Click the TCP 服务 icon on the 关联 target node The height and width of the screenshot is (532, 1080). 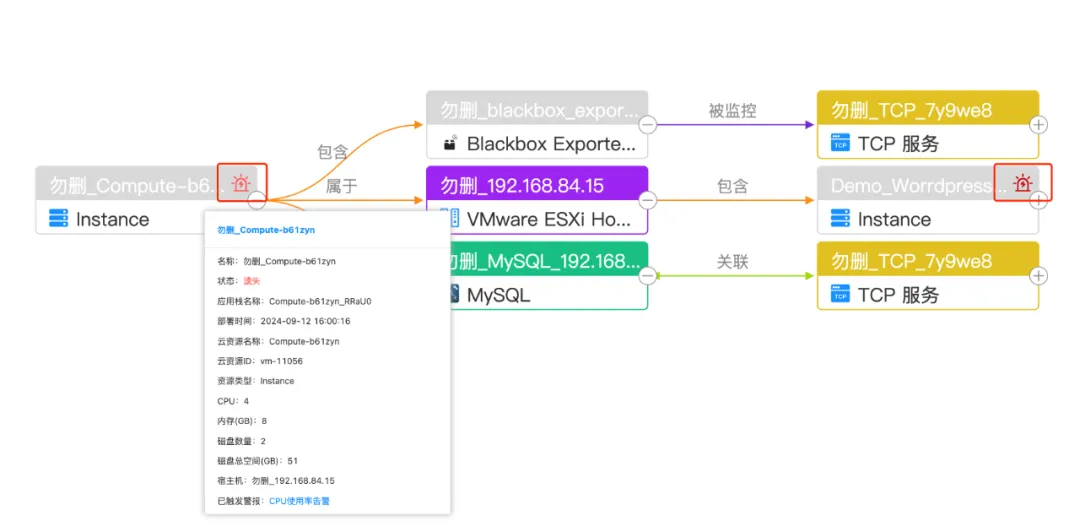(841, 295)
